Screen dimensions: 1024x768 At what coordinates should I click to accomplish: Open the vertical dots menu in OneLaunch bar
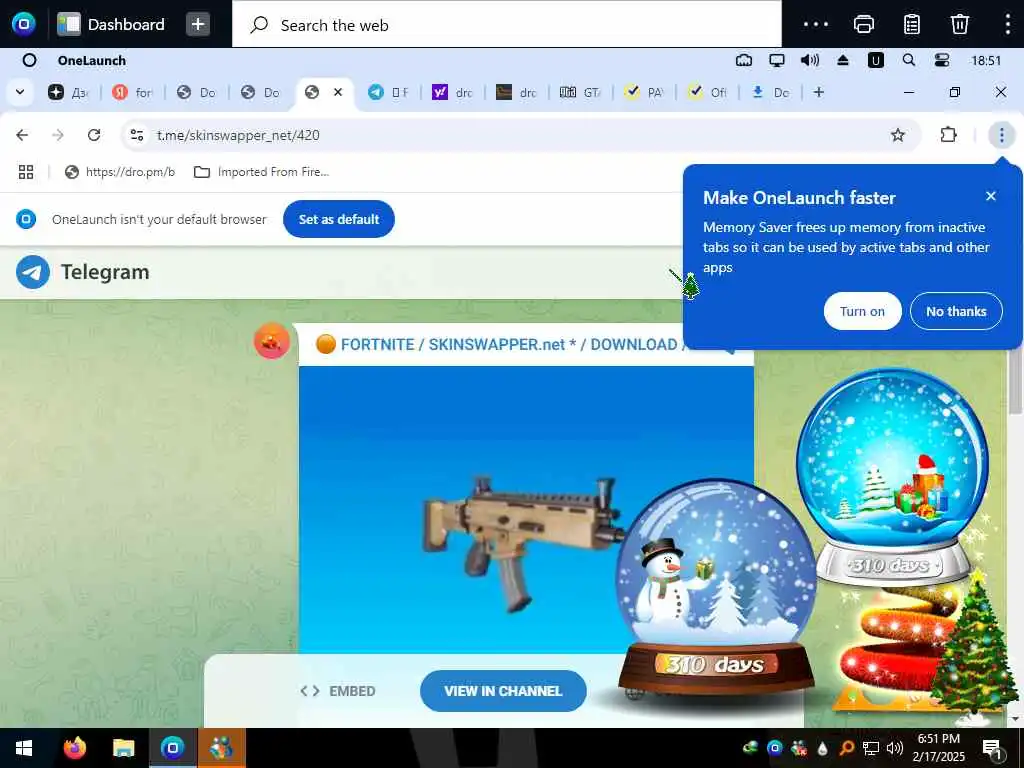pos(1008,24)
